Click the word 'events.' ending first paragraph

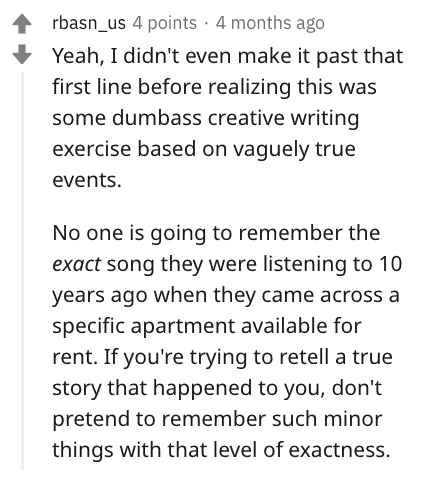pyautogui.click(x=87, y=180)
